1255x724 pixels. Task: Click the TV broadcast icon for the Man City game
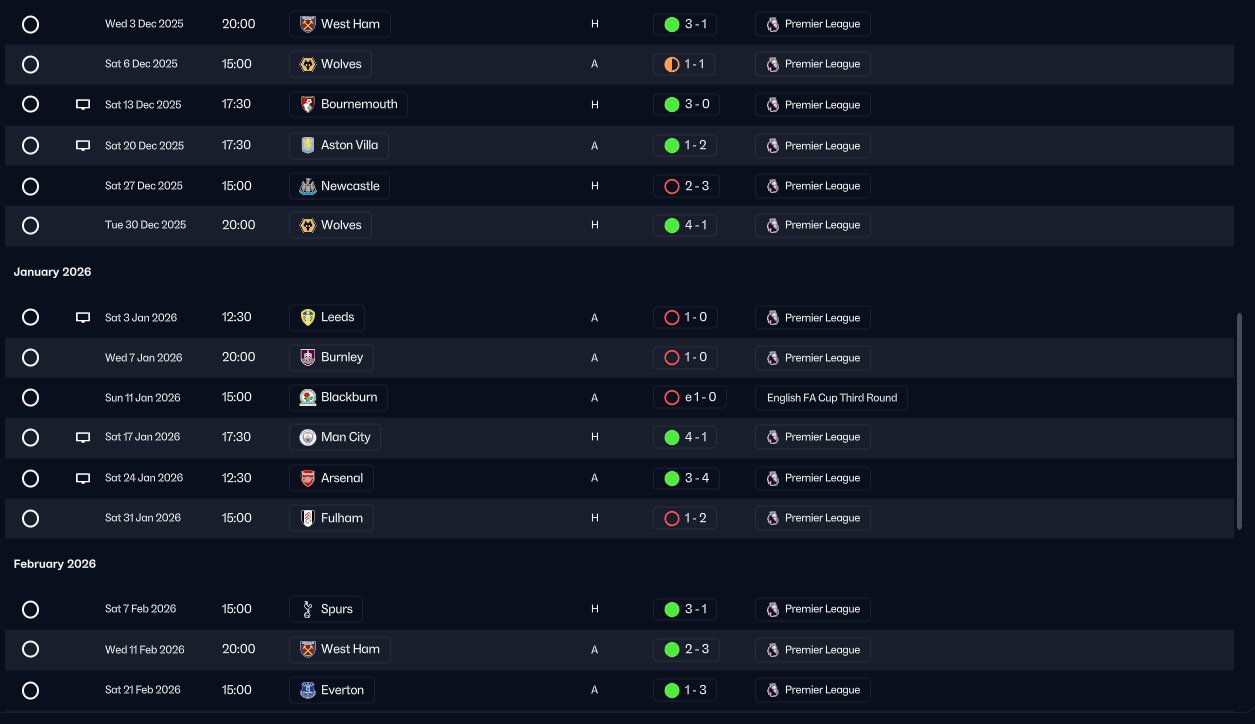point(83,438)
